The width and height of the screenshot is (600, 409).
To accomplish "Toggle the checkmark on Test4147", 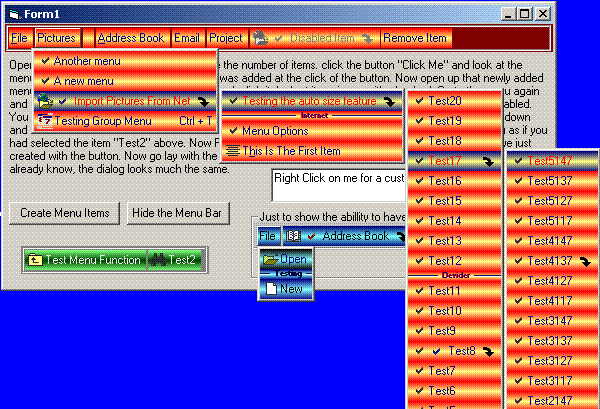I will point(518,240).
